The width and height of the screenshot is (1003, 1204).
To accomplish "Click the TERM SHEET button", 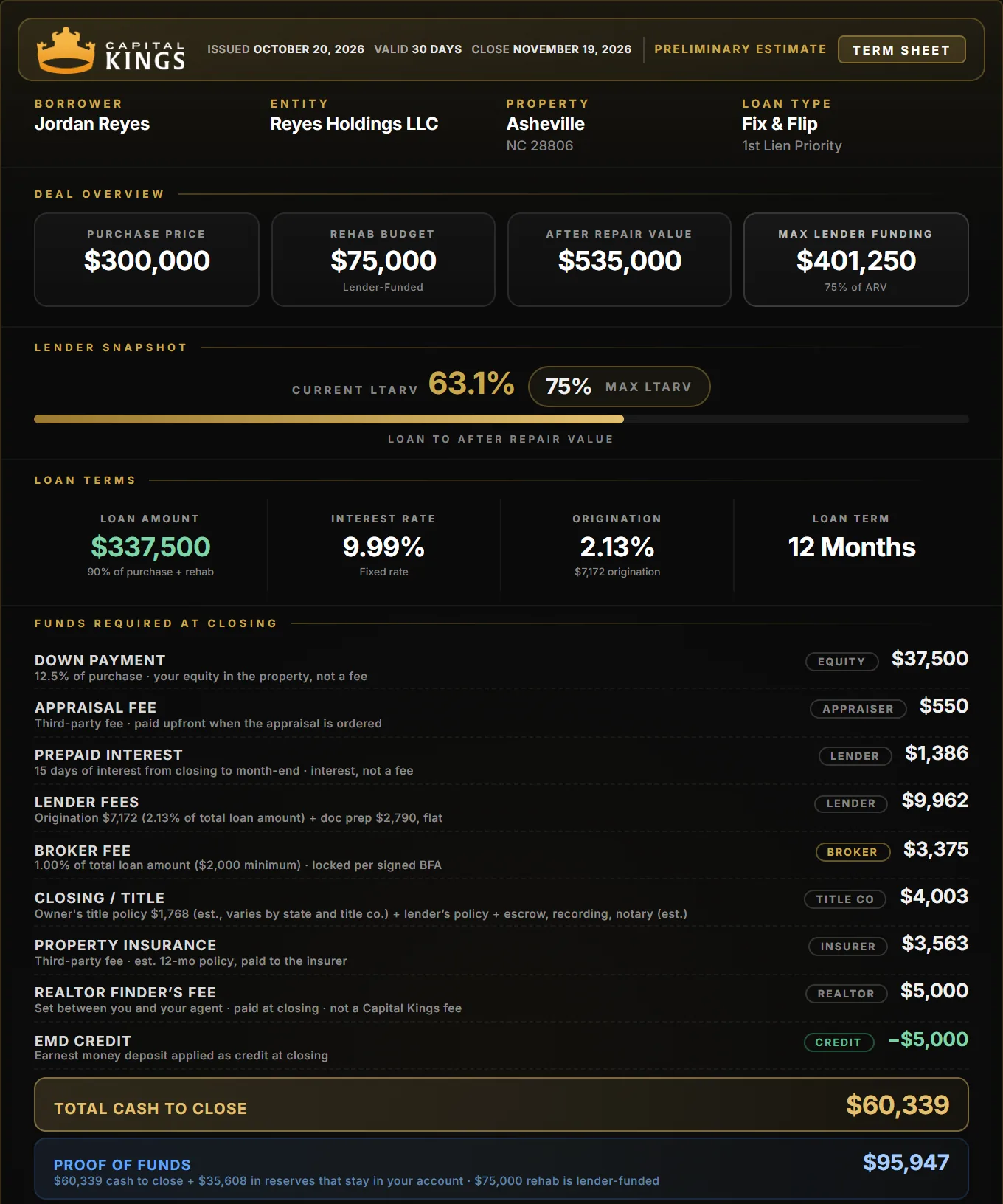I will [x=901, y=49].
